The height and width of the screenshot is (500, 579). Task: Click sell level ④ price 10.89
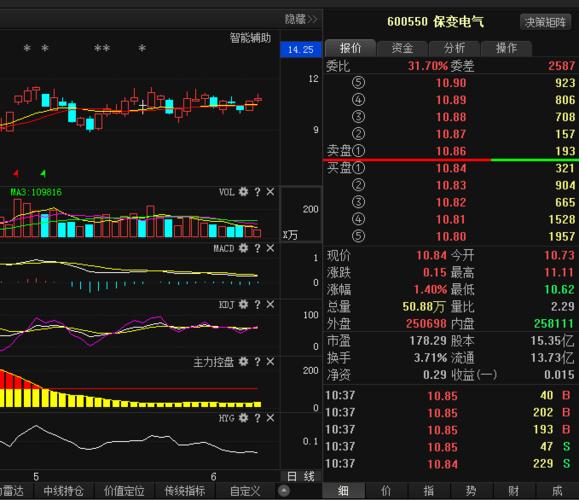tap(451, 100)
